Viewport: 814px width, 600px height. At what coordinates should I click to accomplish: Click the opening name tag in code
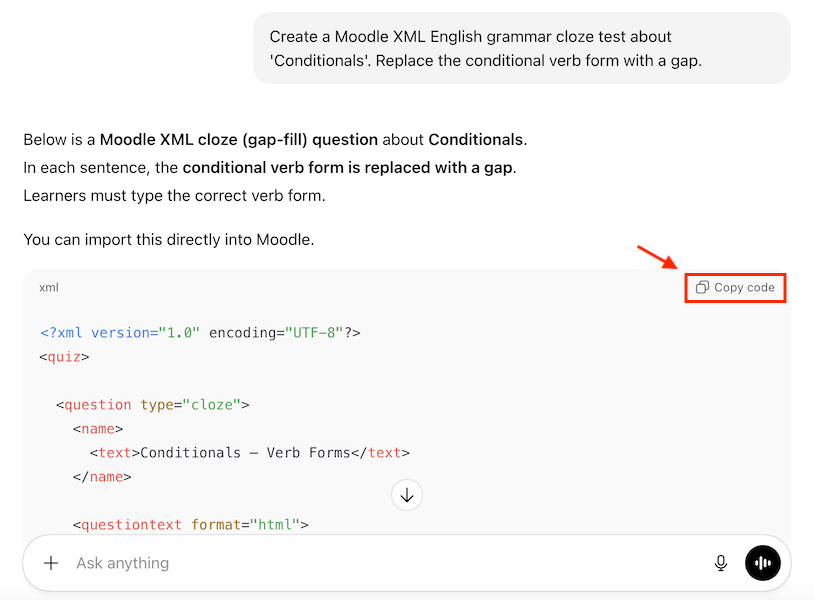click(98, 429)
